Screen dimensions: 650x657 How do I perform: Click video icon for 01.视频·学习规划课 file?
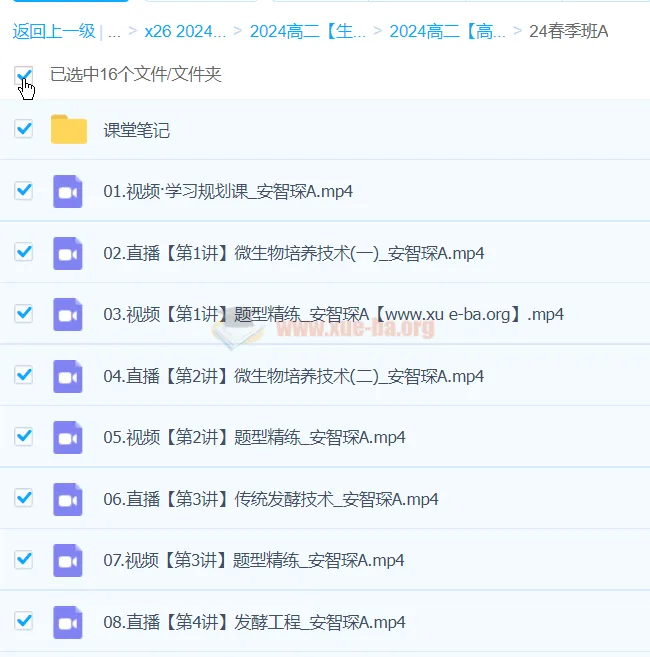[68, 192]
